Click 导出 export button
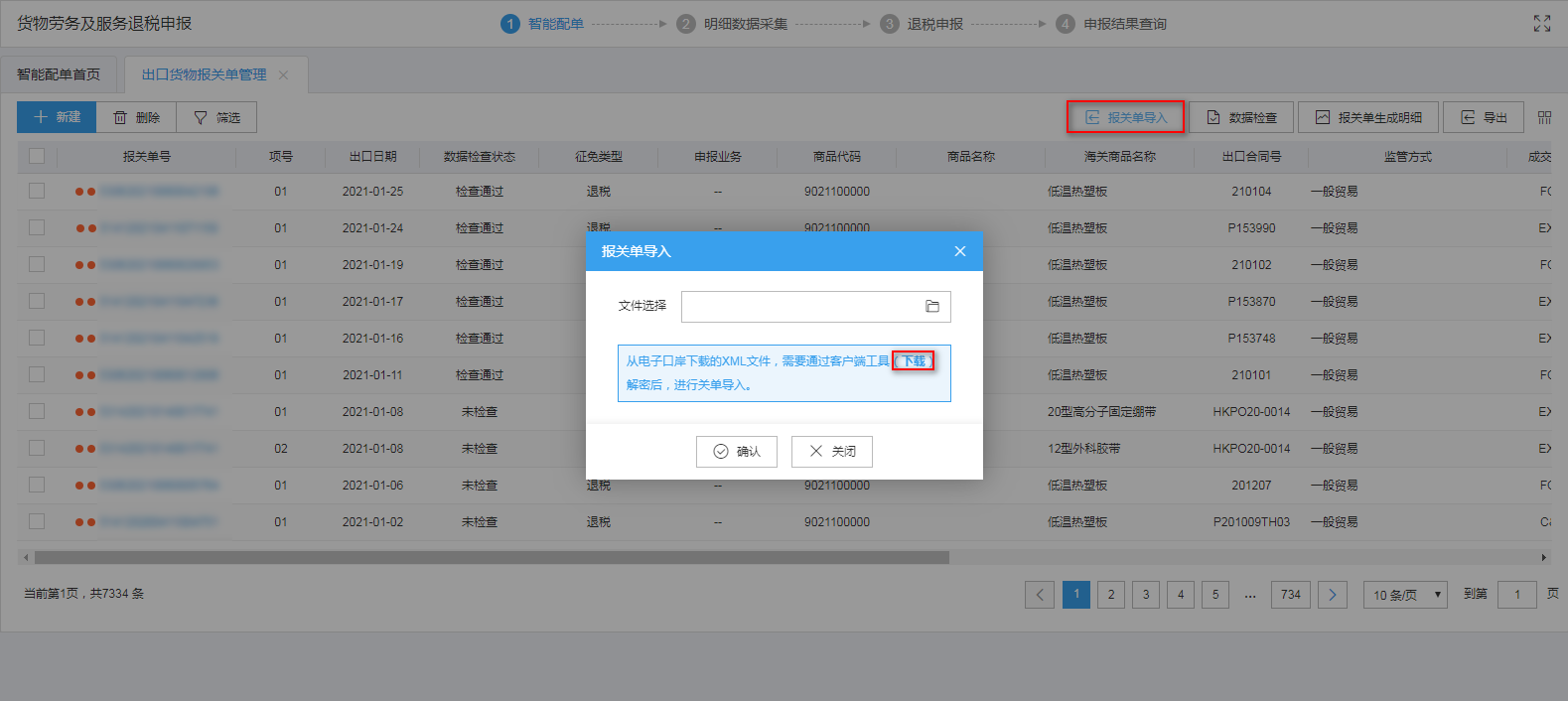 coord(1484,117)
